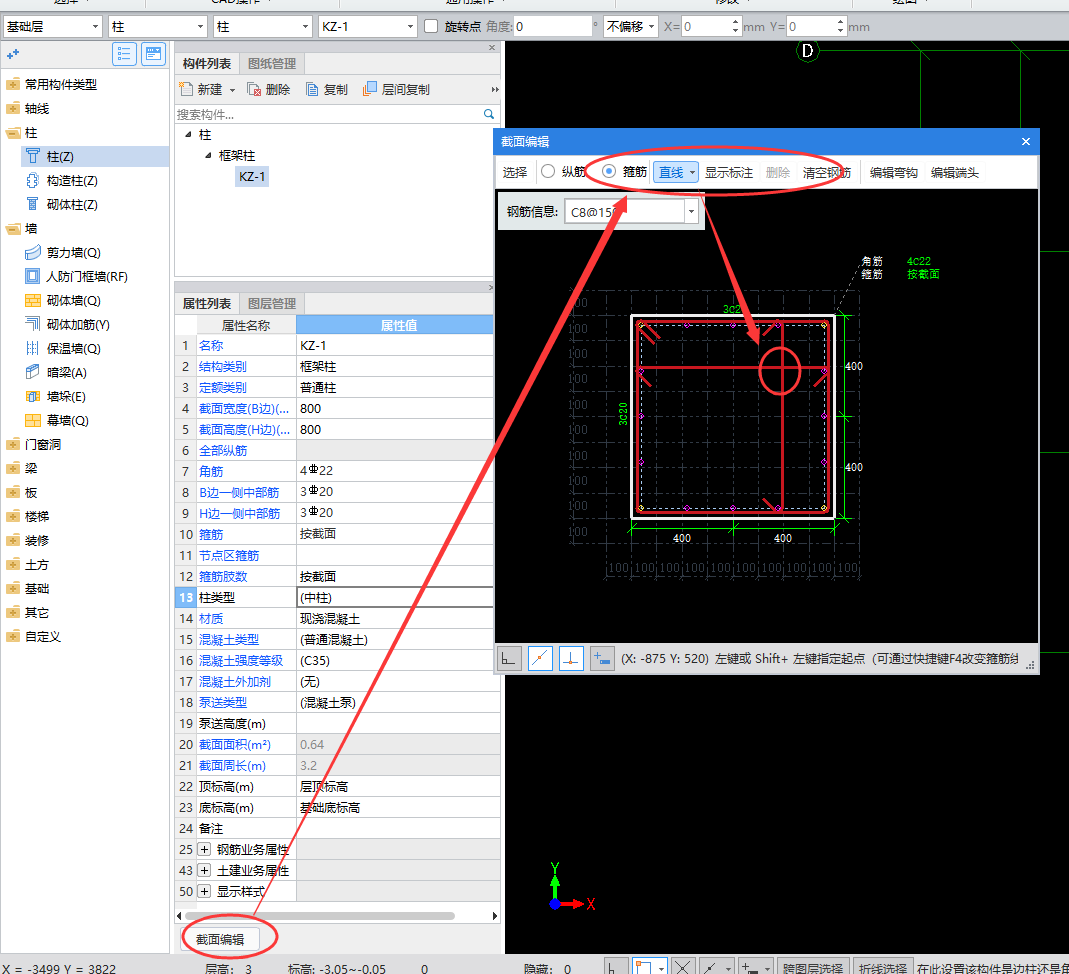This screenshot has width=1069, height=974.
Task: Click 选择 in section editor toolbar
Action: point(515,172)
